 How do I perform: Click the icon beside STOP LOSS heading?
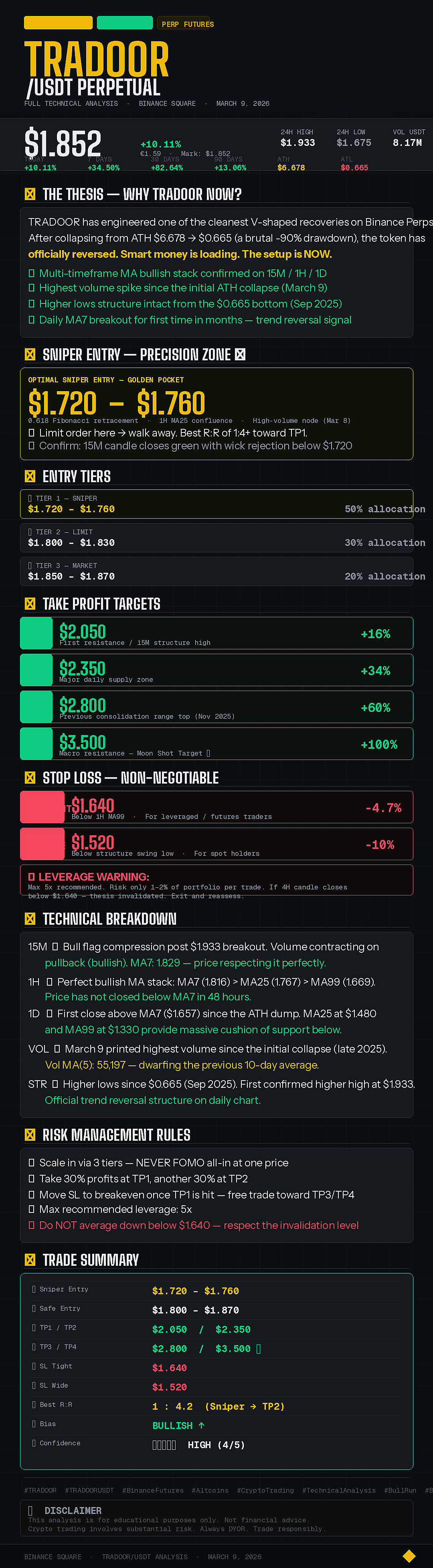coord(30,777)
